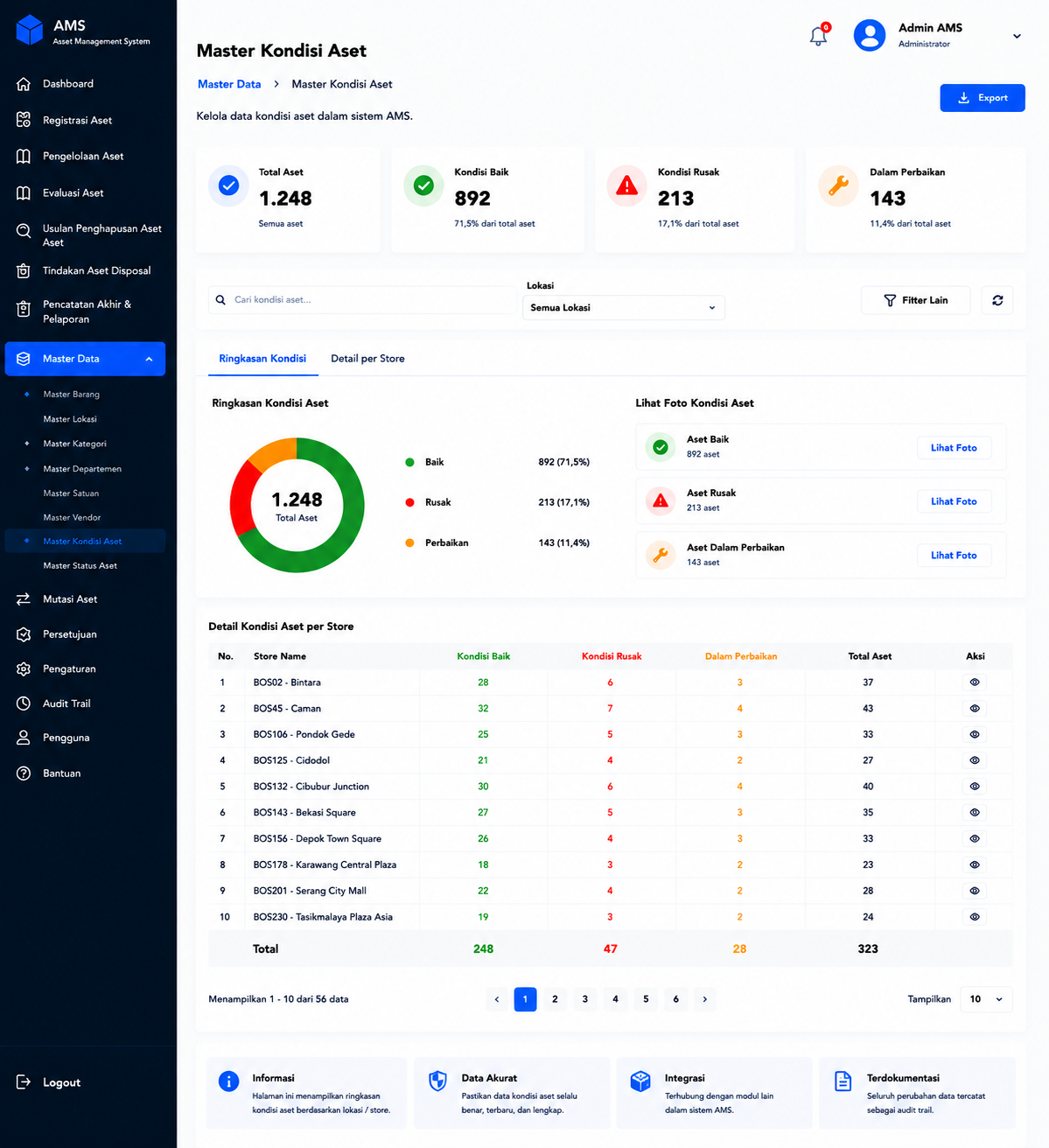Open the Tampilkan rows-per-page dropdown
Screen dimensions: 1049x1148
[987, 999]
